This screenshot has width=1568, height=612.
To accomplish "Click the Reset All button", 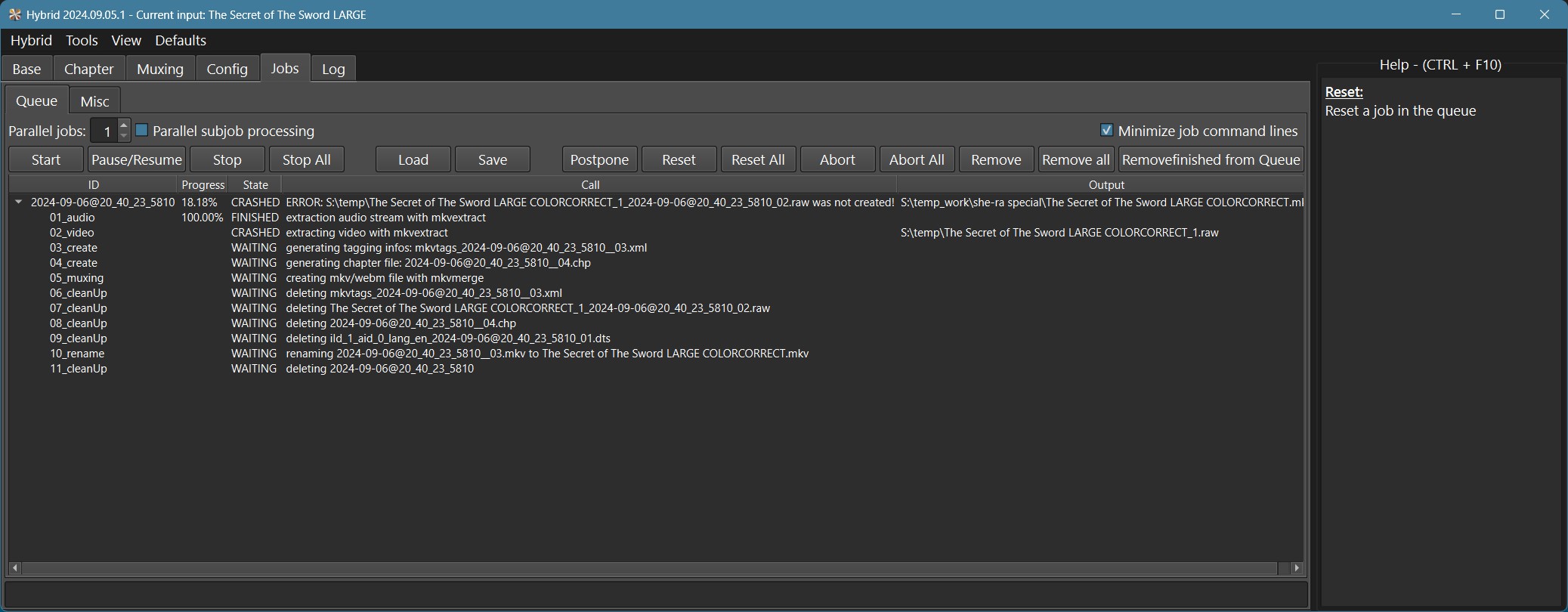I will click(758, 159).
